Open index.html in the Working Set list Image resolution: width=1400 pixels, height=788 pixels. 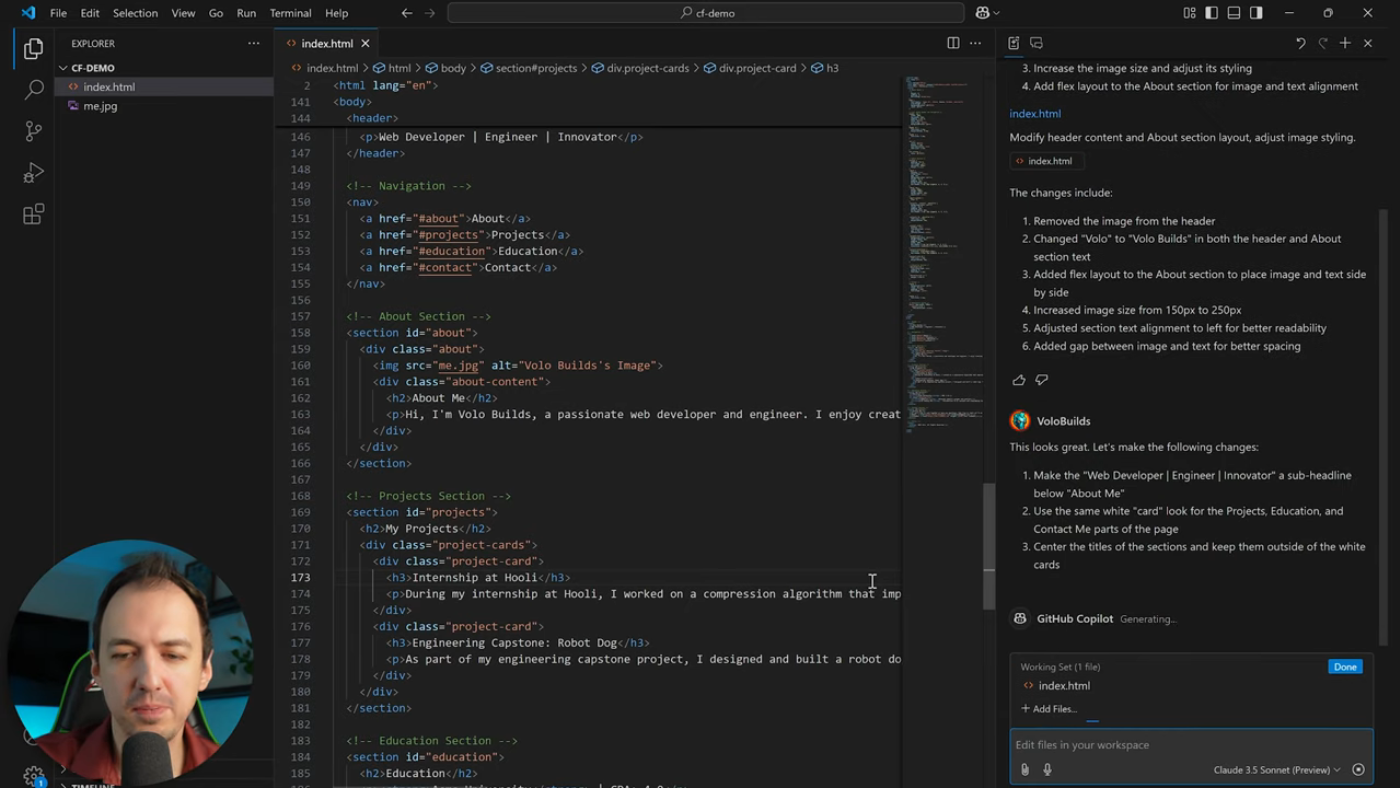[1064, 686]
